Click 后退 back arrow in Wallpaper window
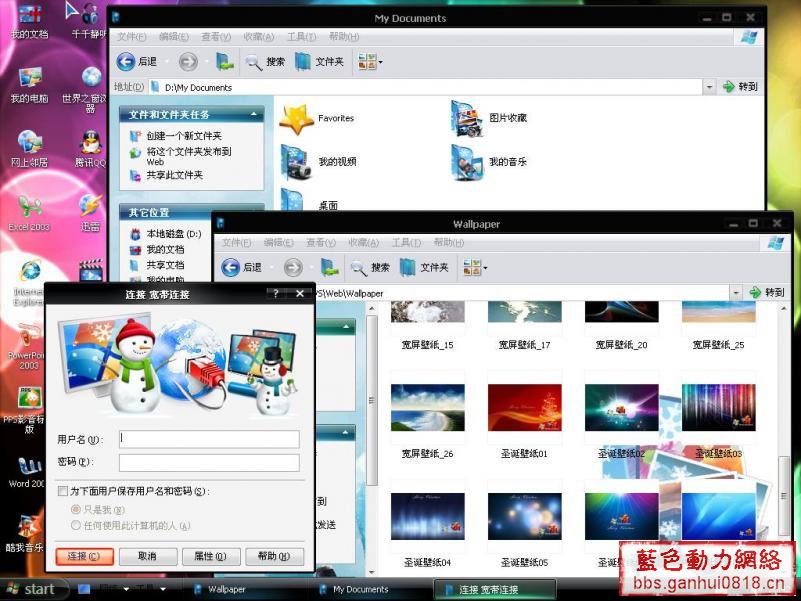Screen dimensions: 801x601 231,268
